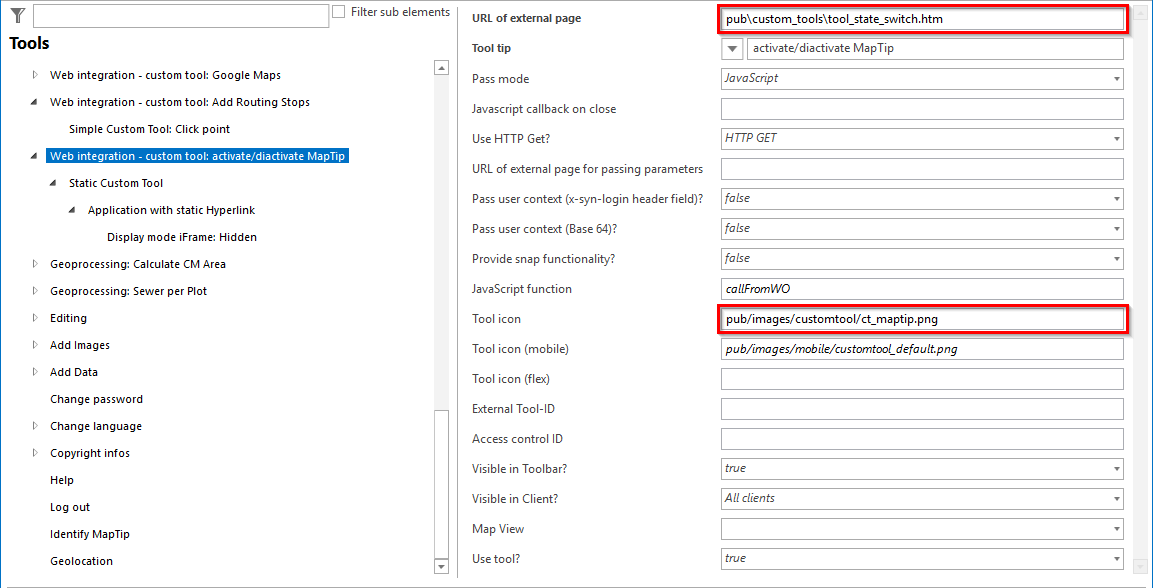Open the Use HTTP Get? dropdown
Viewport: 1153px width, 588px height.
pos(1115,138)
